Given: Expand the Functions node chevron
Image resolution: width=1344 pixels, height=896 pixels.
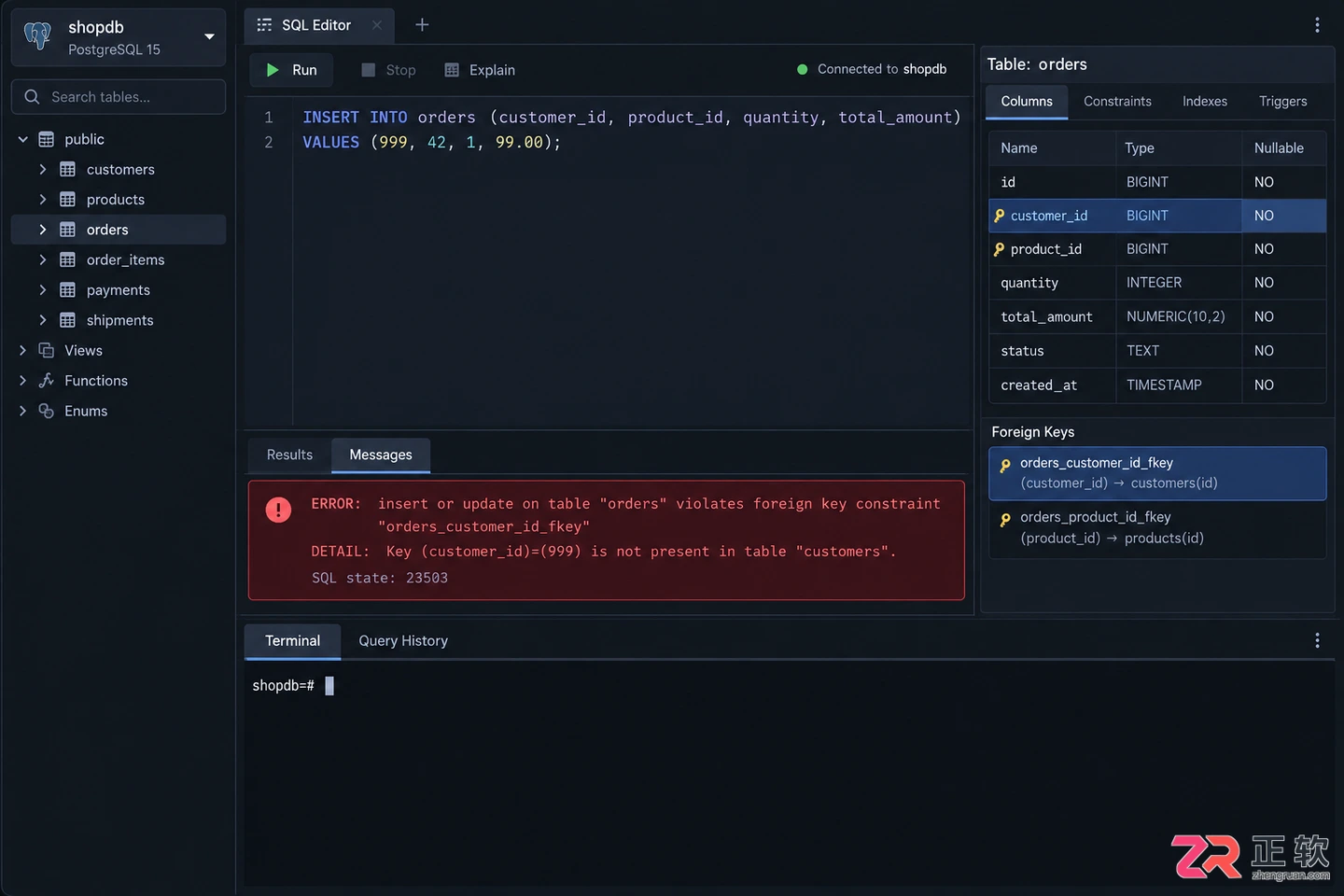Looking at the screenshot, I should [x=23, y=381].
